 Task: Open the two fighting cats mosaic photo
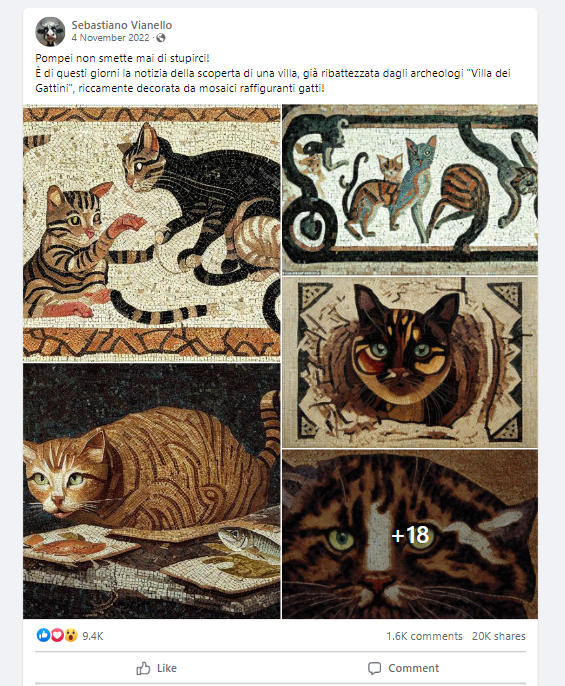152,233
